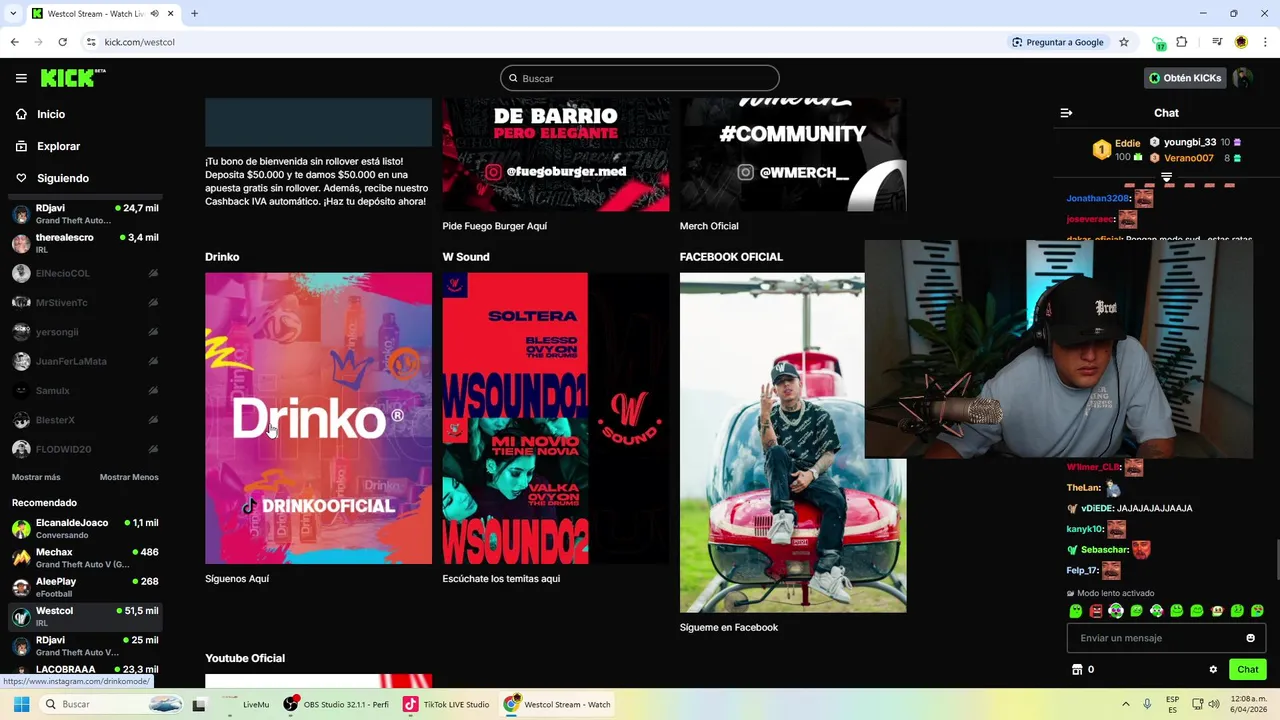Open therealescro channel in sidebar

[84, 243]
